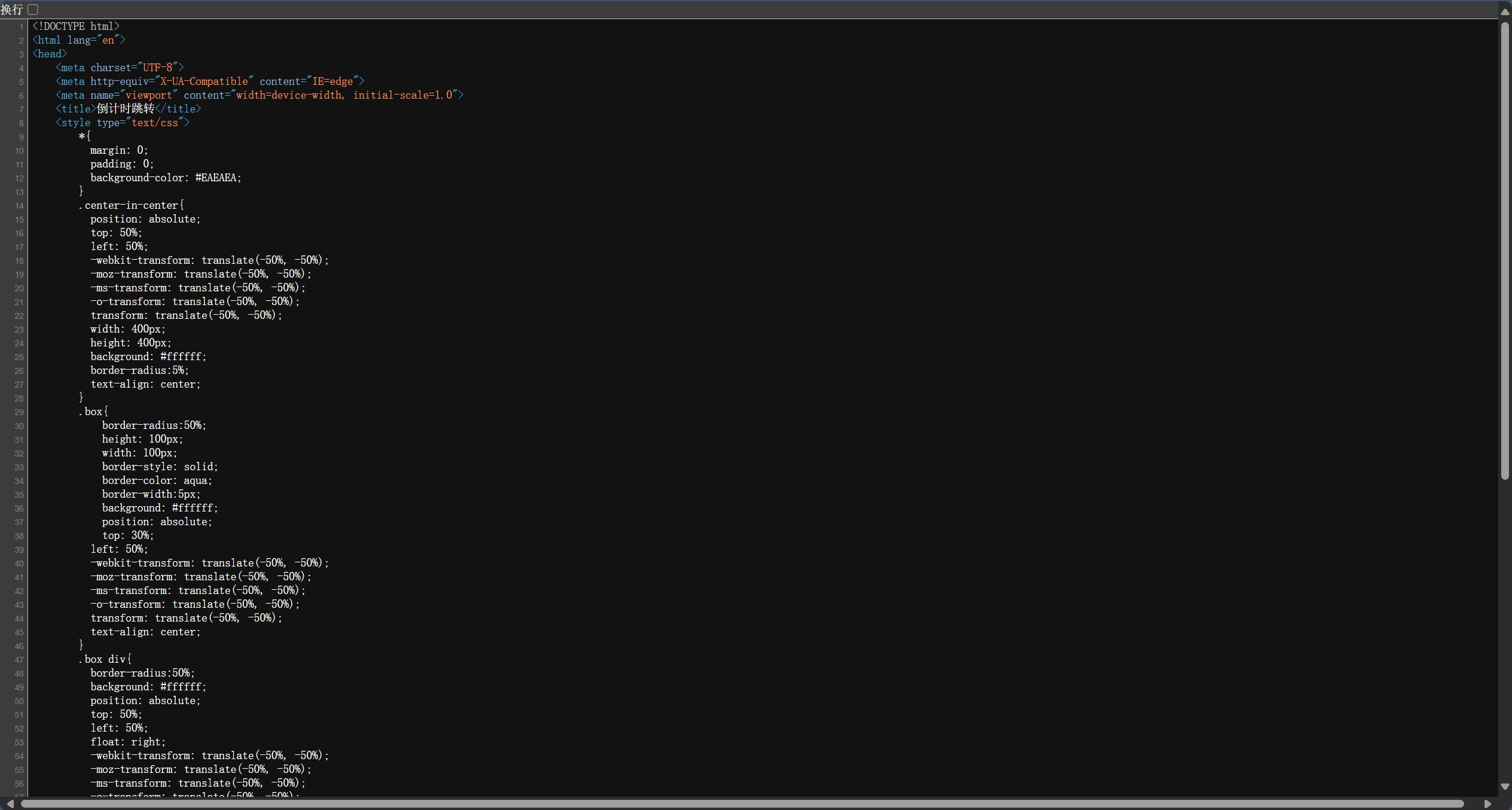Click line number 29 in gutter
The width and height of the screenshot is (1512, 810).
pos(19,412)
